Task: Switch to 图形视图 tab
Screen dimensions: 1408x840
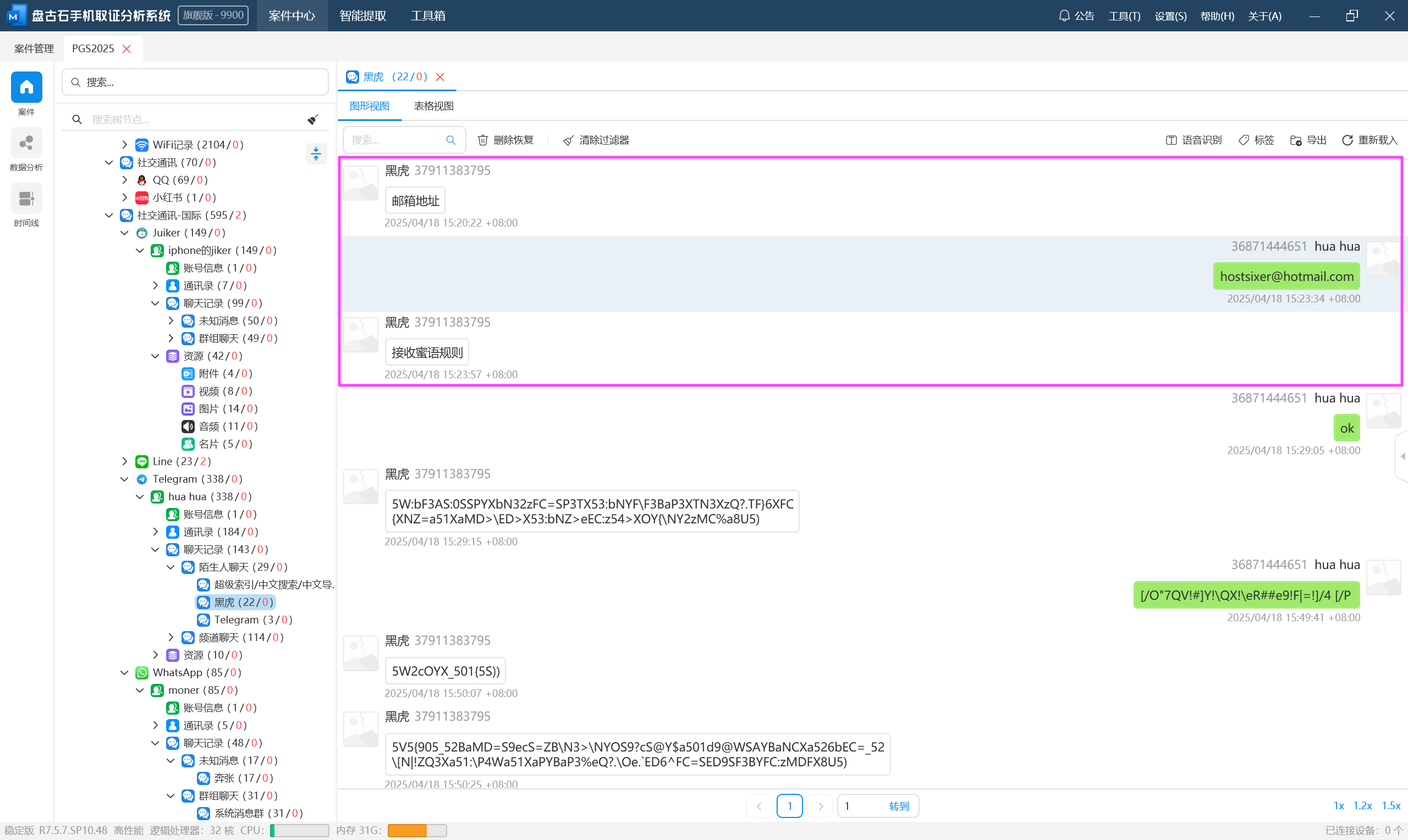Action: pos(369,106)
